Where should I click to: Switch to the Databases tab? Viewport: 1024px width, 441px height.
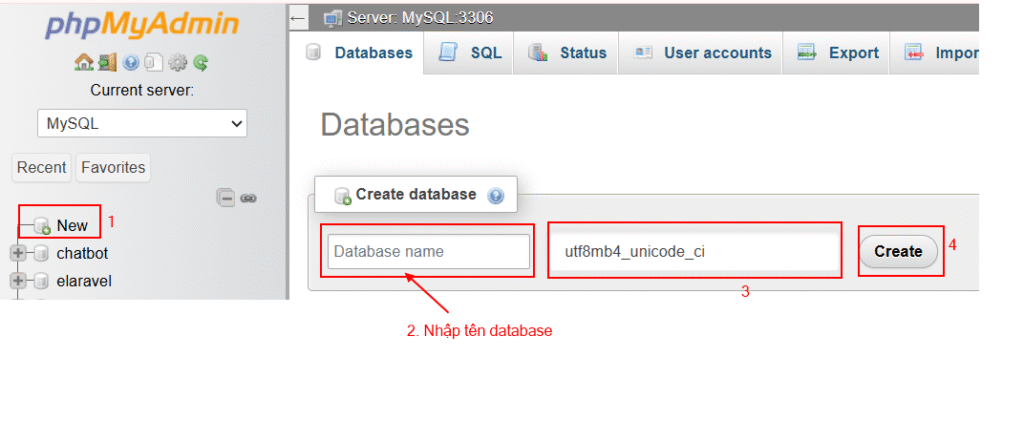tap(357, 53)
